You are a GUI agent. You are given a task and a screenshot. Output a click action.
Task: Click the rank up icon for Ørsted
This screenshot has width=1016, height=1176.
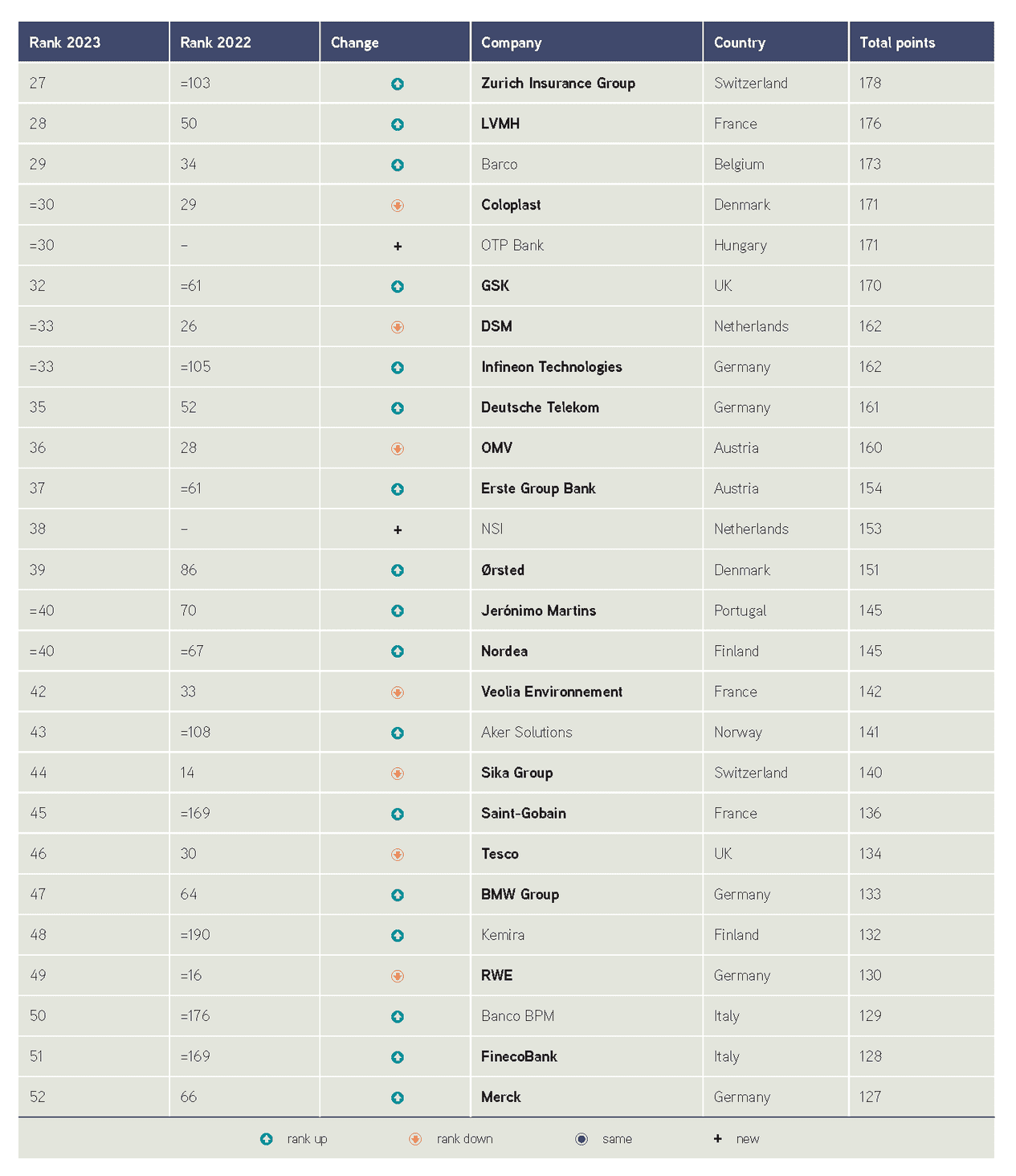coord(398,570)
